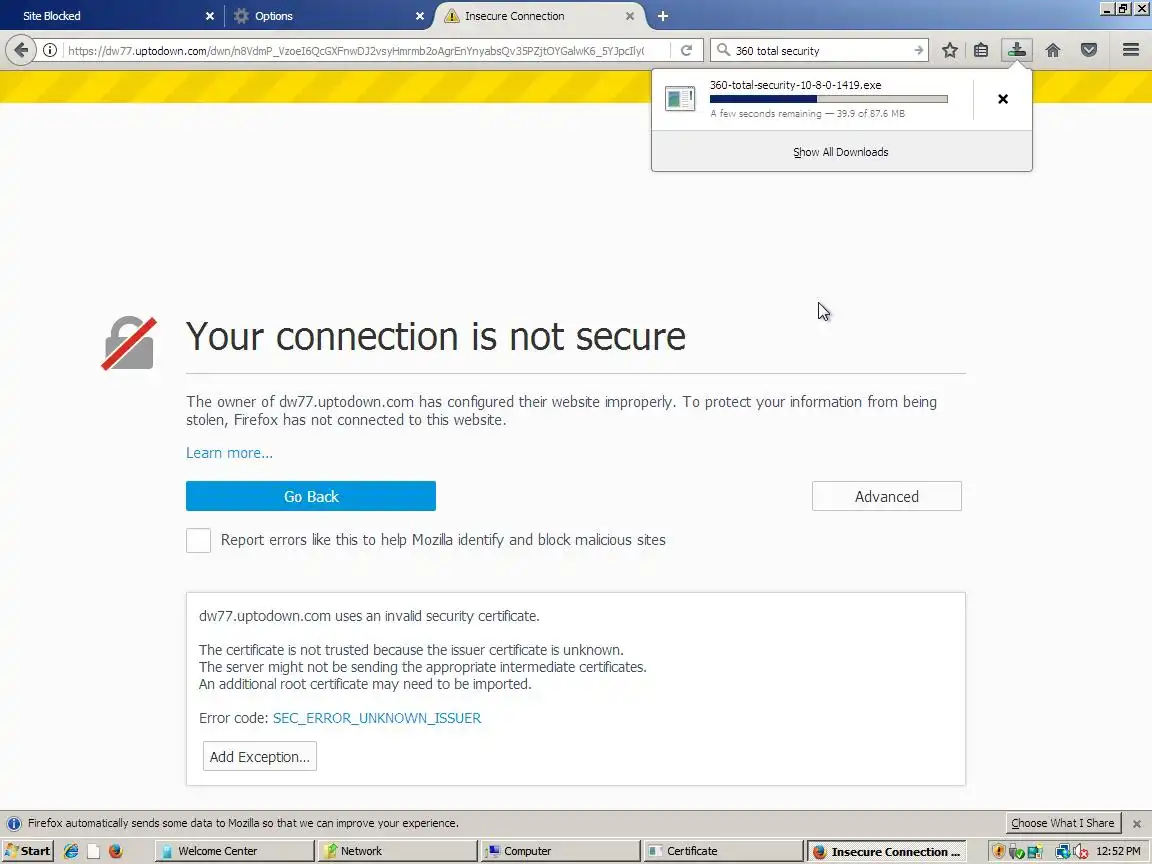Close the Site Blocked tab
Screen dimensions: 1152x864
point(209,15)
